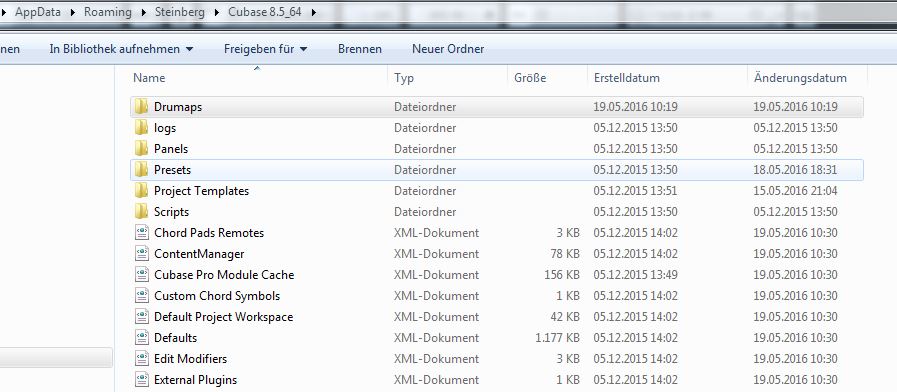The image size is (897, 392).
Task: Select Default Project Workspace file icon
Action: (142, 316)
